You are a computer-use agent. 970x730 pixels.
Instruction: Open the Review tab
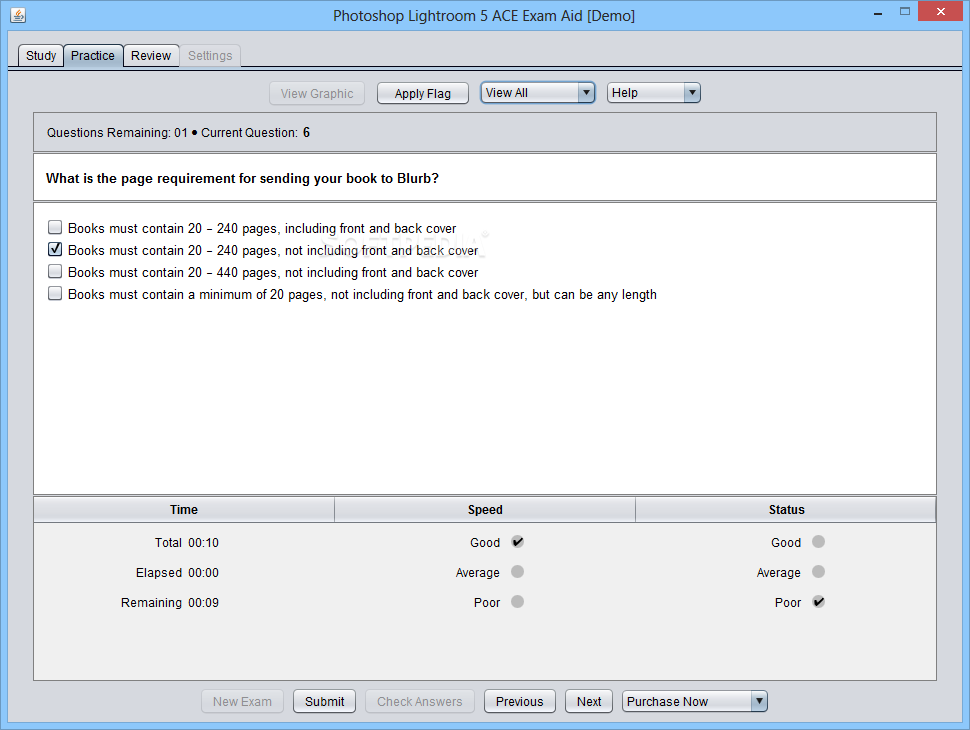(x=151, y=56)
